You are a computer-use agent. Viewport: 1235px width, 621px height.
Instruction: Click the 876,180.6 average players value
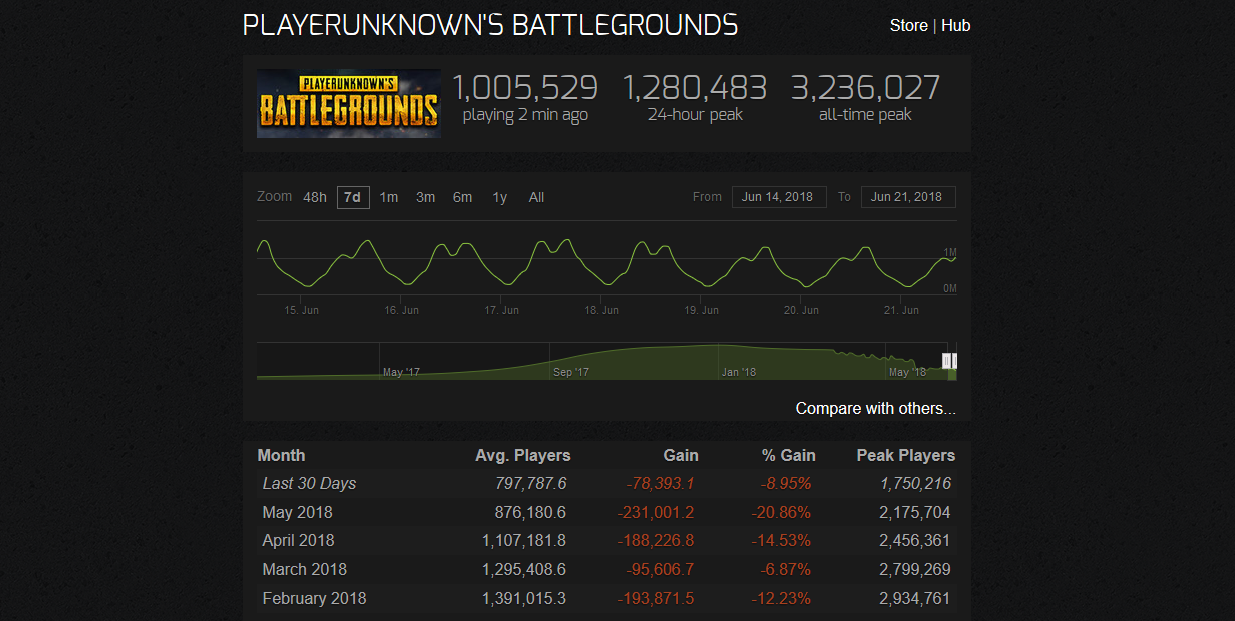click(x=531, y=512)
